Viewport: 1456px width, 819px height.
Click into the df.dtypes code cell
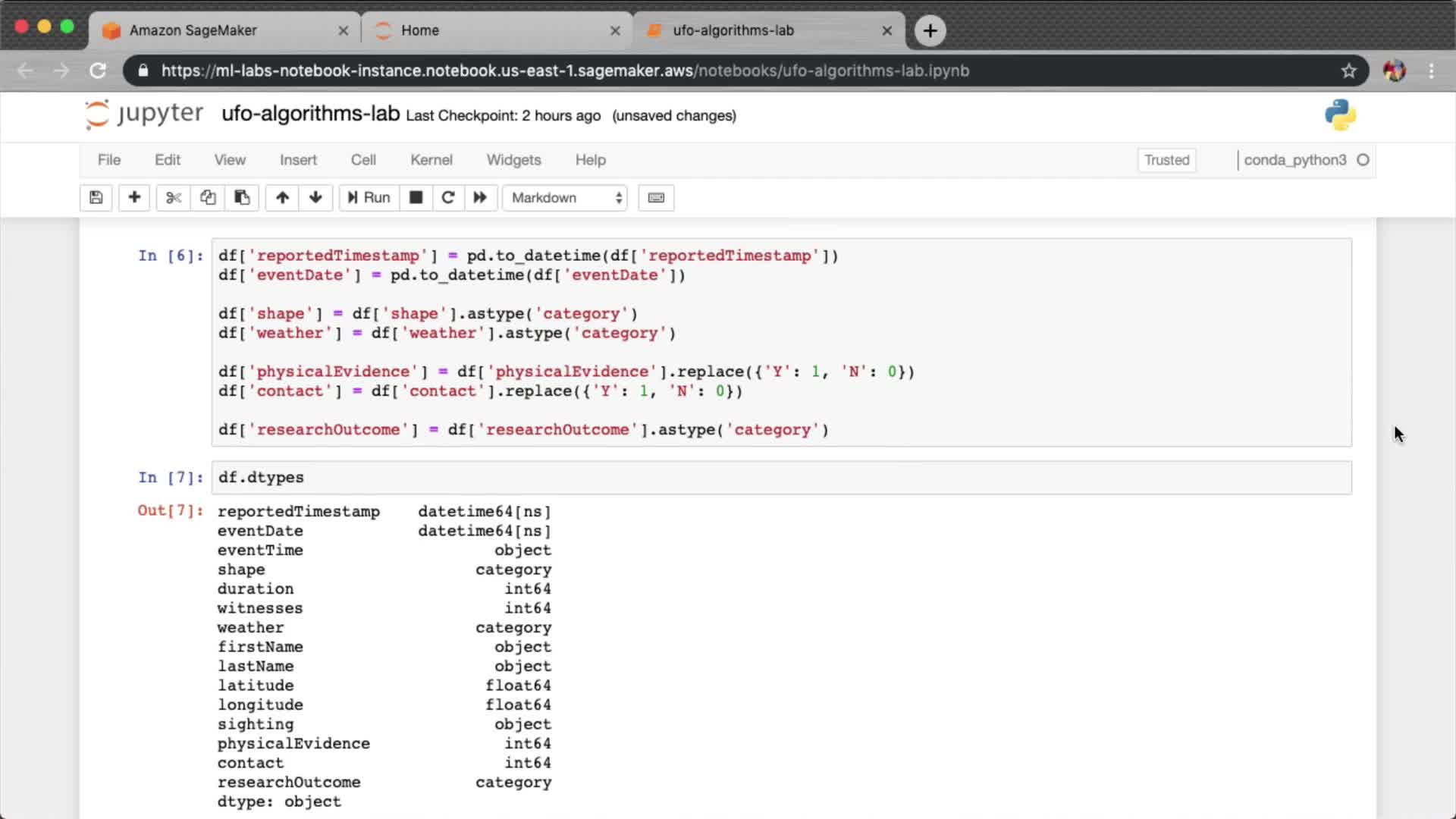781,478
